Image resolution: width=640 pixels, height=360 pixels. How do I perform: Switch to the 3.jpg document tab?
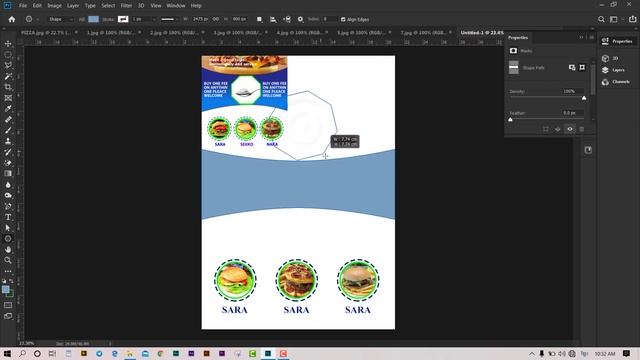(238, 32)
